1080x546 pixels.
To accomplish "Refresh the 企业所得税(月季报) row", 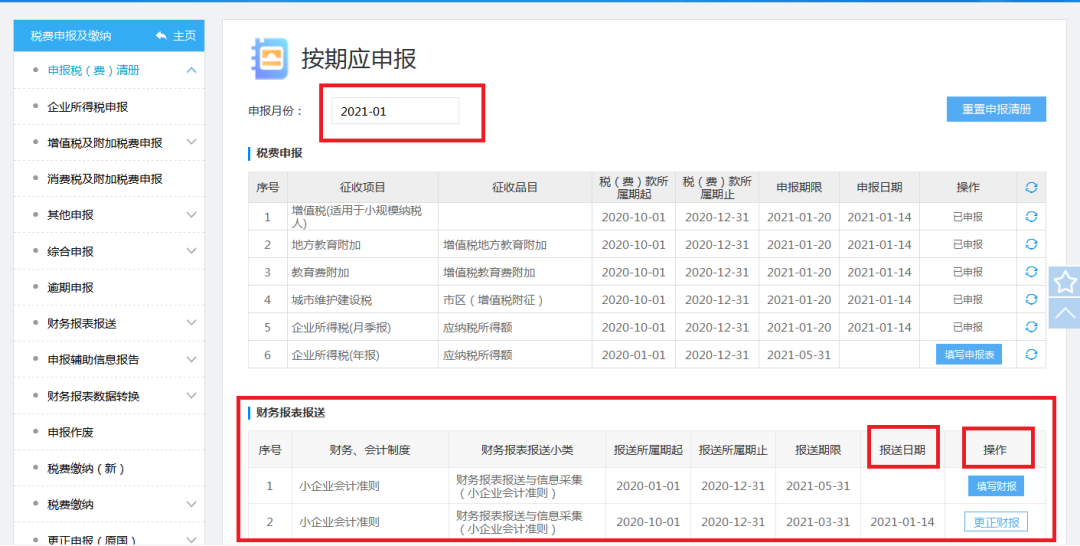I will click(x=1030, y=327).
